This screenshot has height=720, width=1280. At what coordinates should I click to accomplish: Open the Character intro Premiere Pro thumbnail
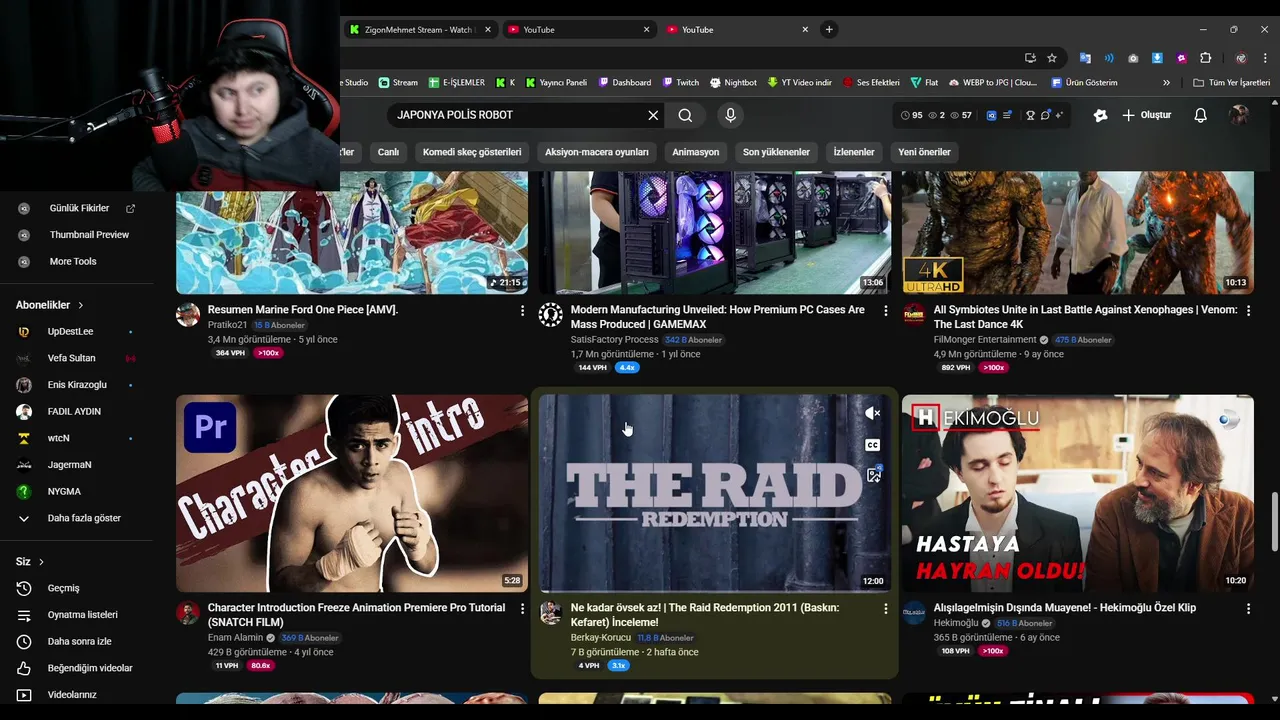[x=352, y=493]
